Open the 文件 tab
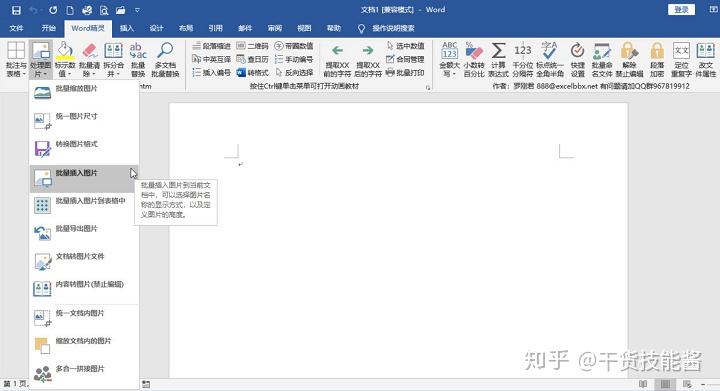The width and height of the screenshot is (720, 391). point(17,28)
